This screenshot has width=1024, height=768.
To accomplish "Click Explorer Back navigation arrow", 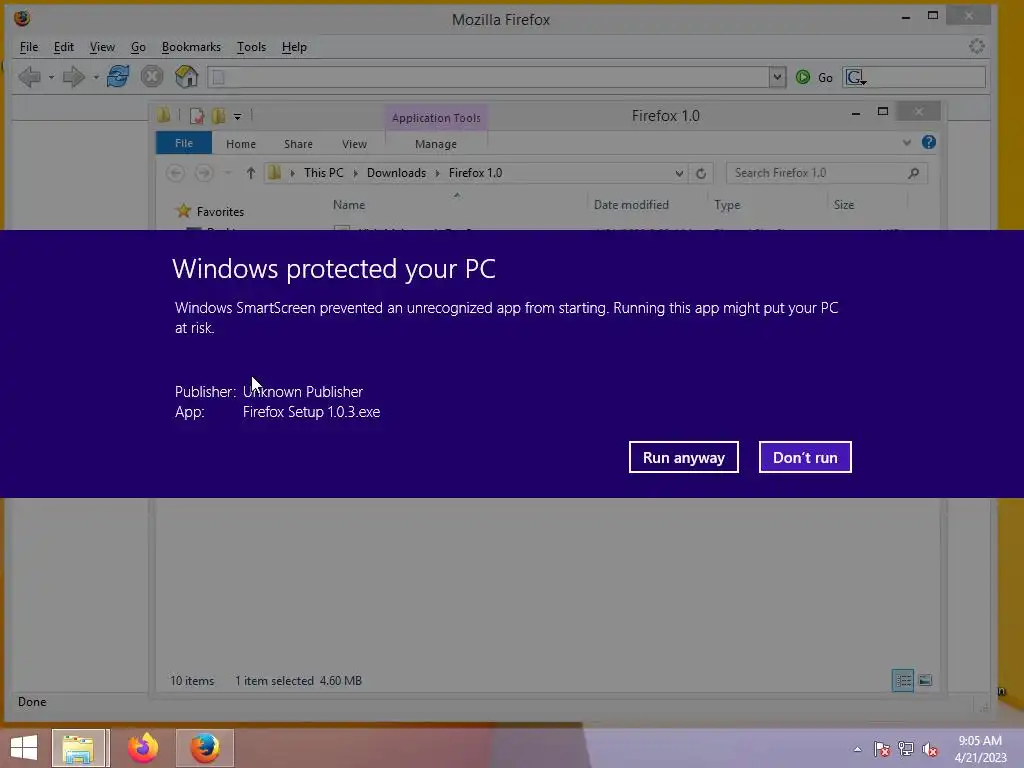I will tap(174, 173).
